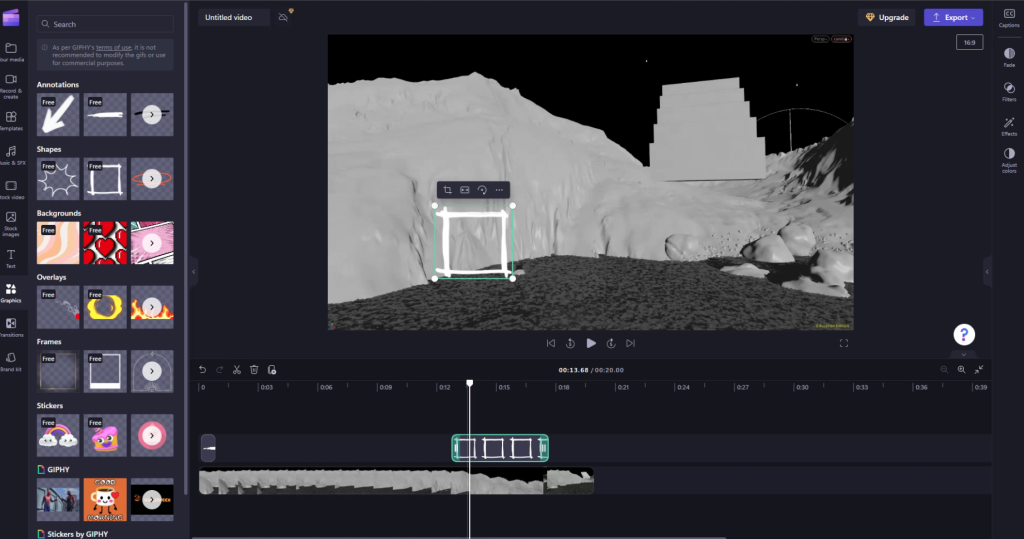Select the brush stroke line annotation
The height and width of the screenshot is (539, 1024).
click(105, 114)
